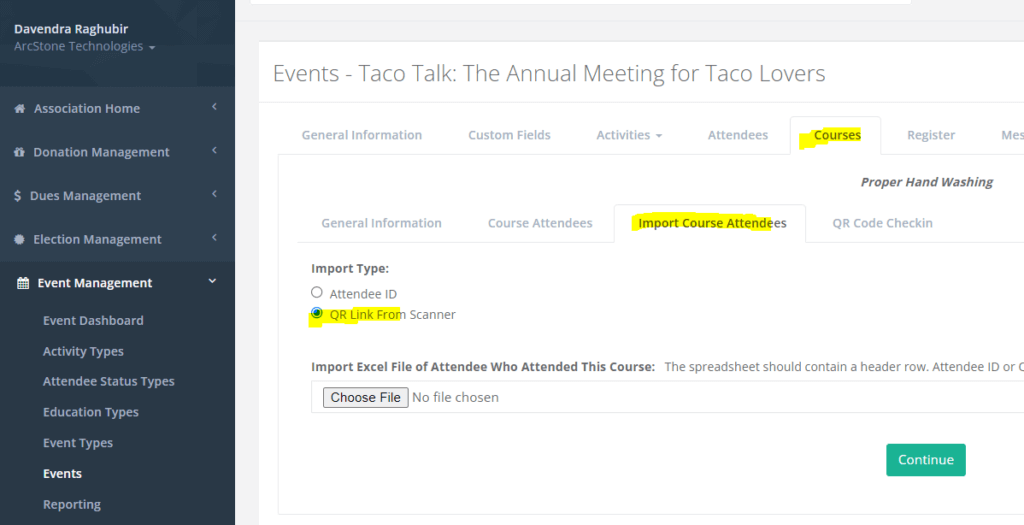
Task: Open the QR Code Checkin tab
Action: 882,223
